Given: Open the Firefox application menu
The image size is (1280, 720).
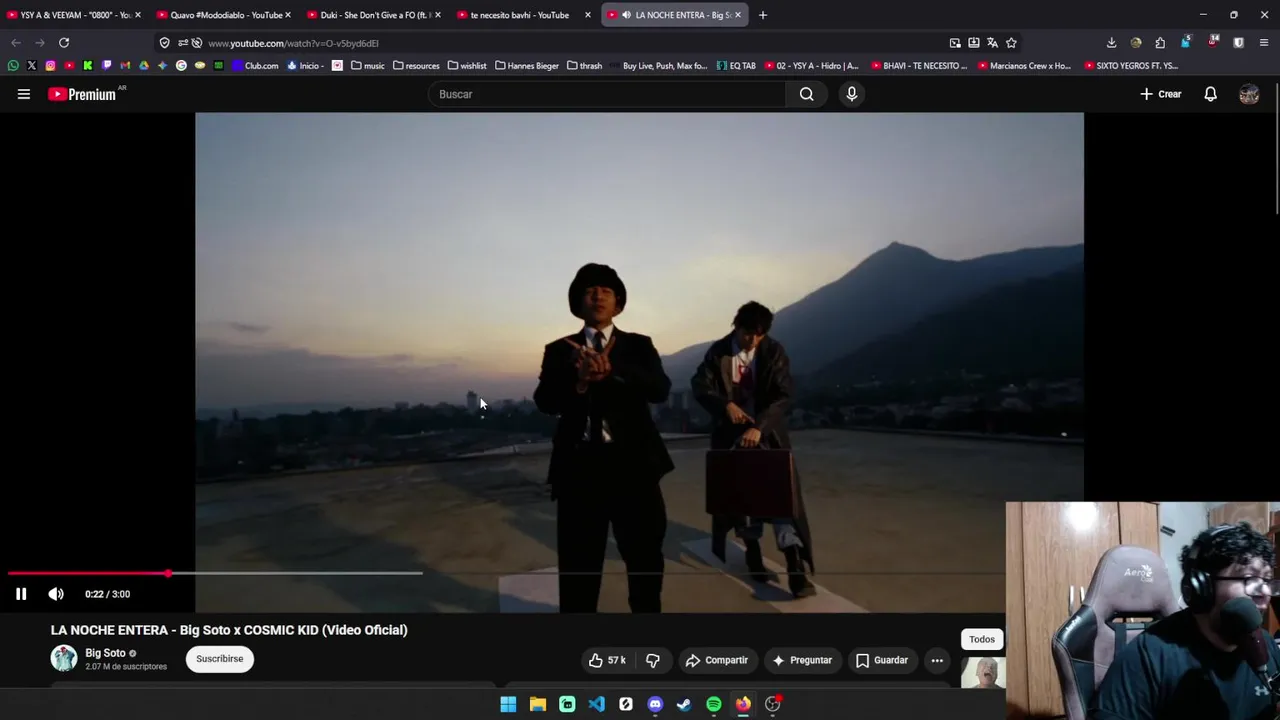Looking at the screenshot, I should pos(1264,43).
